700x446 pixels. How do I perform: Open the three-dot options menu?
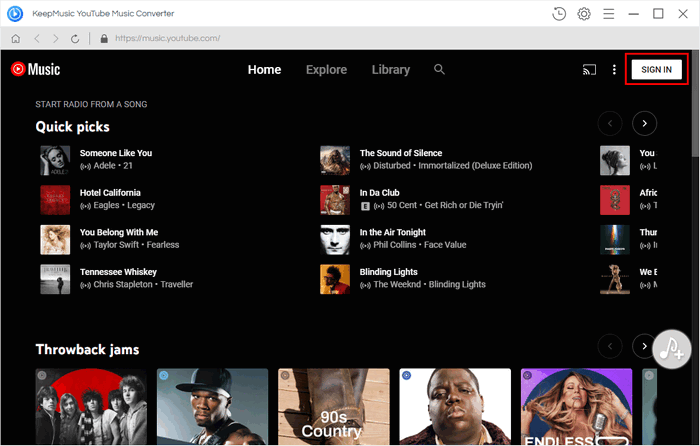pos(614,70)
